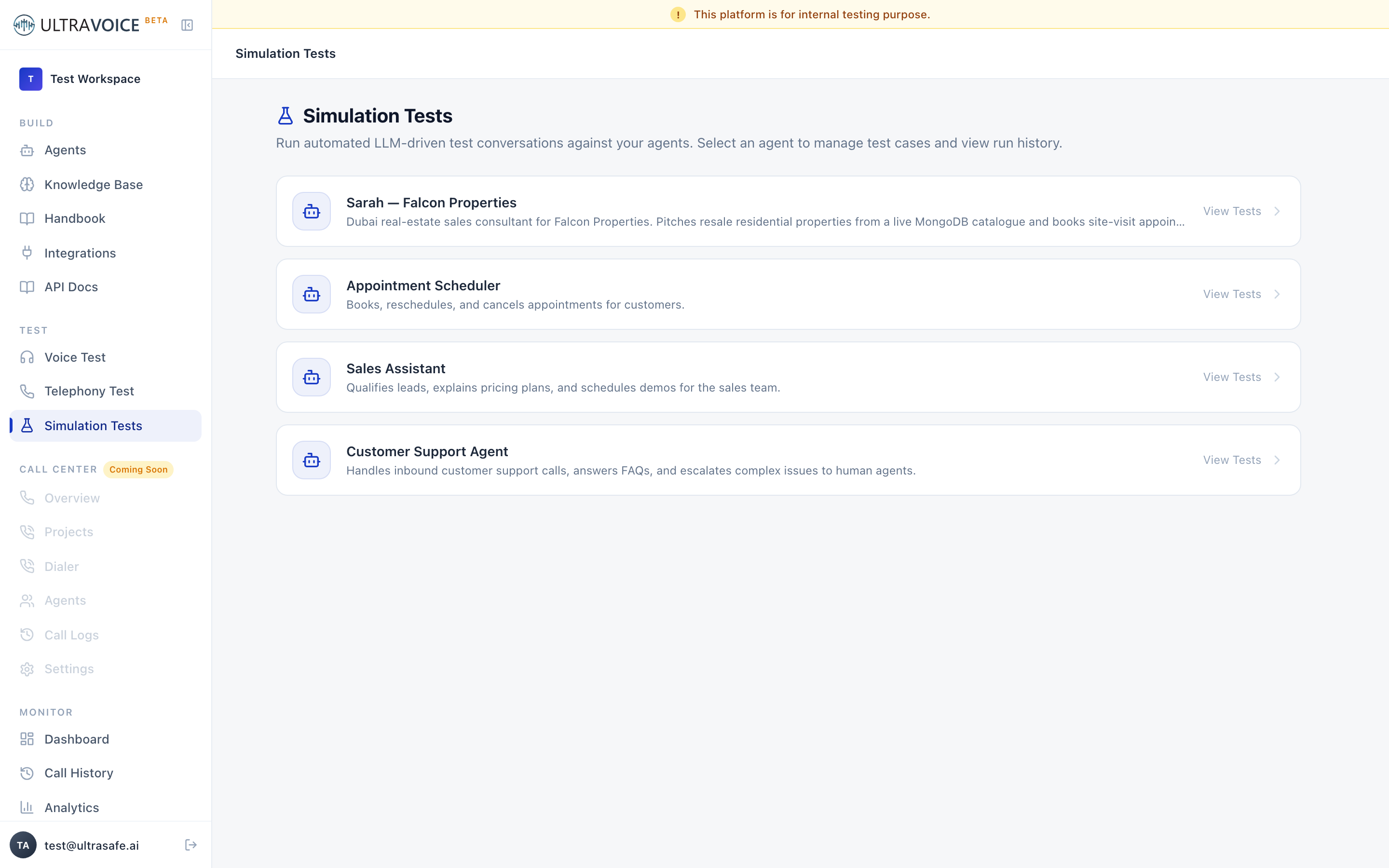Open Integrations in the sidebar

click(106, 253)
